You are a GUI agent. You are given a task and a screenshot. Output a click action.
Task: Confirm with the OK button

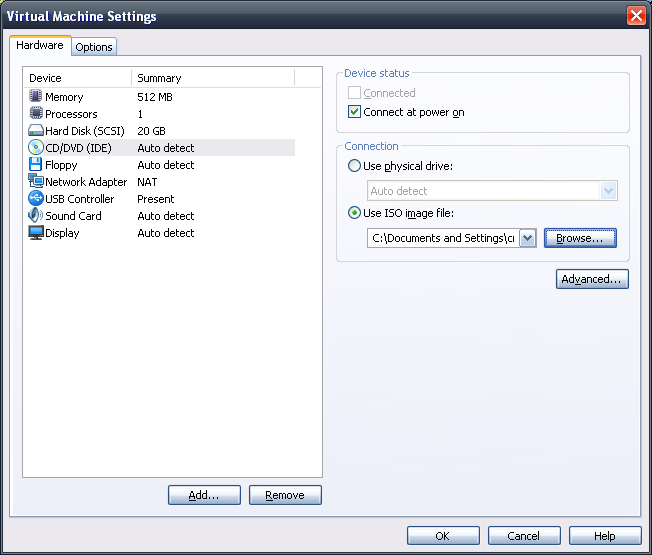(443, 535)
